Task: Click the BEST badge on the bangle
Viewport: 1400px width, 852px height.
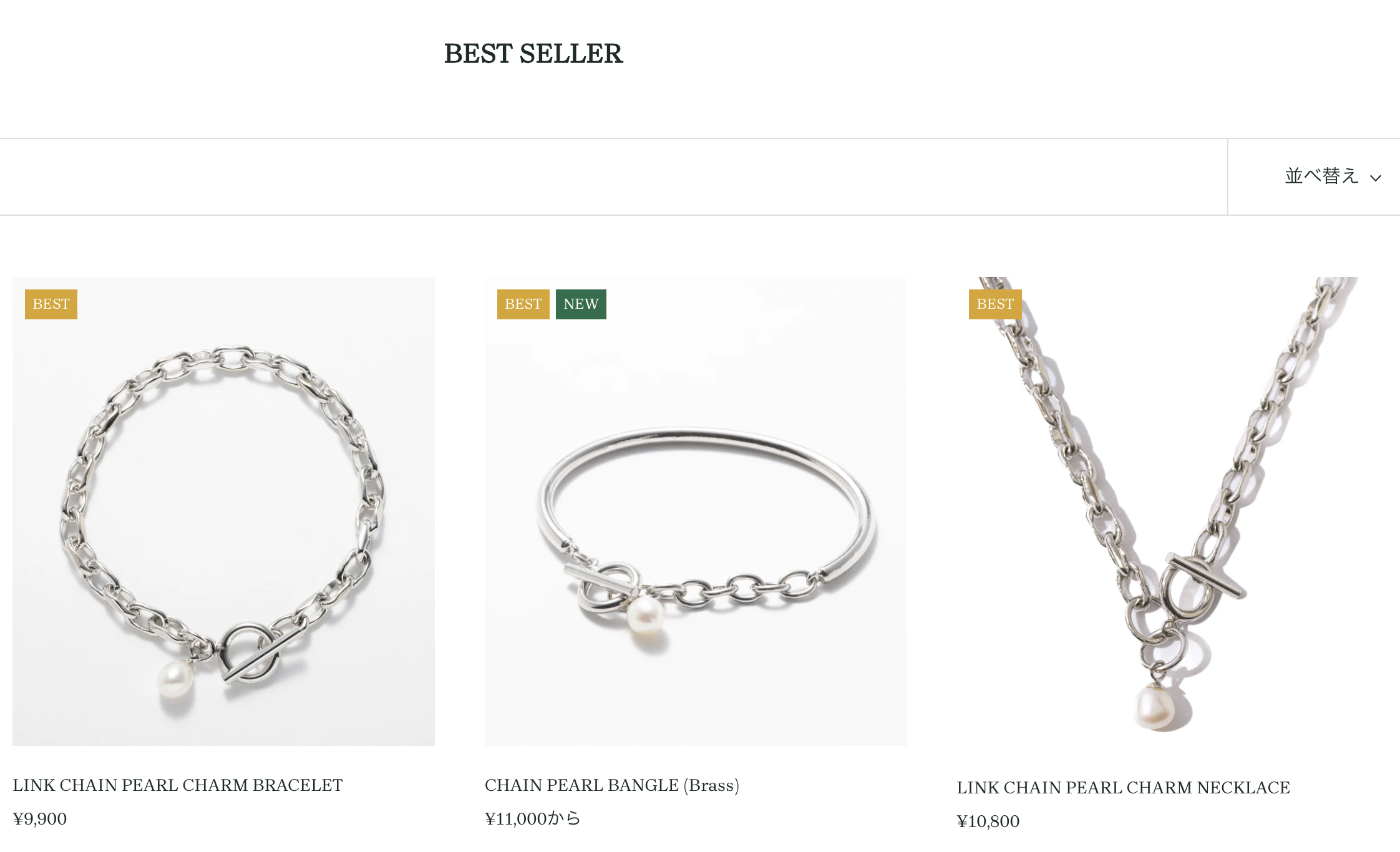Action: coord(523,304)
